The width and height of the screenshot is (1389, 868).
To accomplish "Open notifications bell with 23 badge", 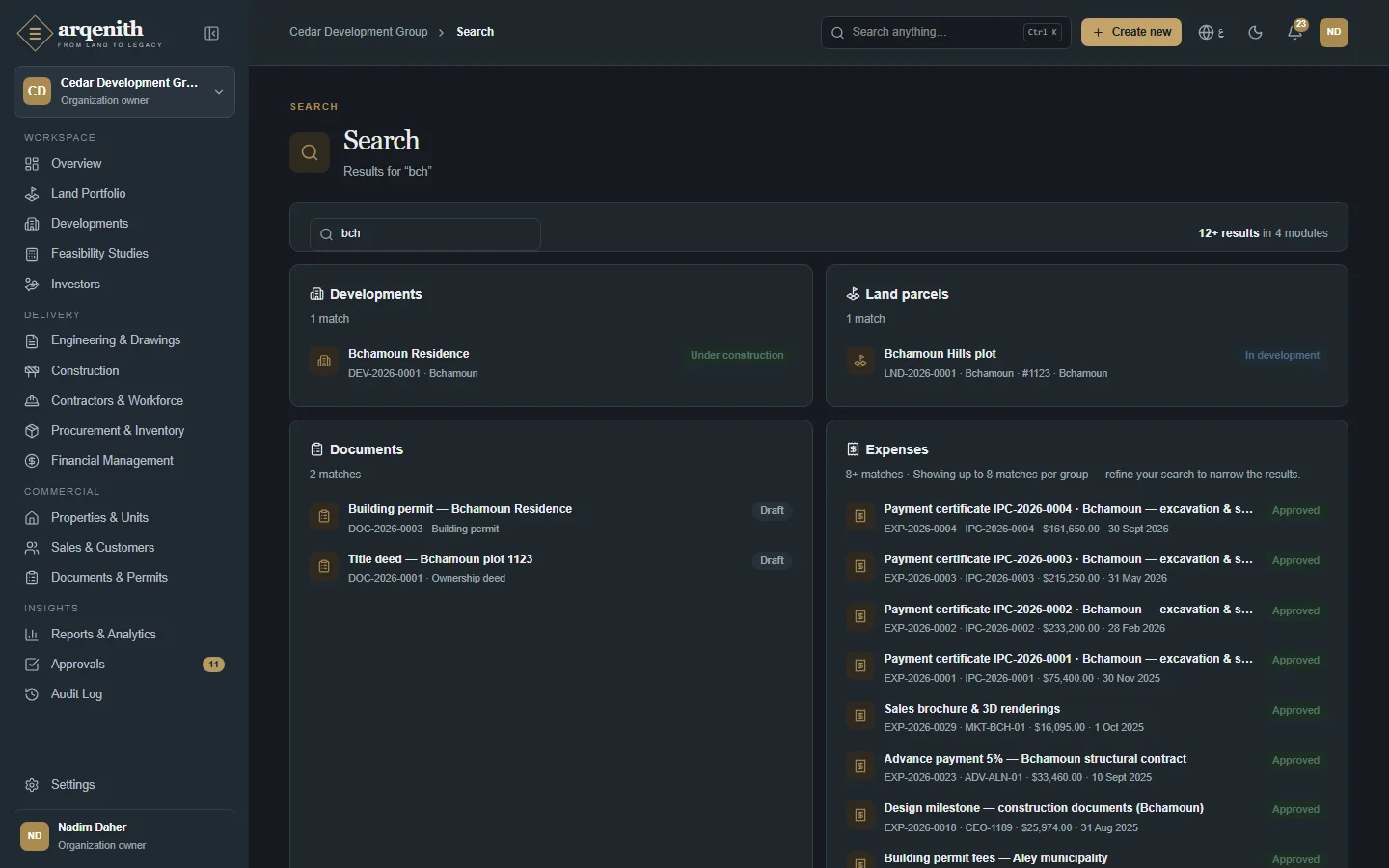I will click(x=1295, y=33).
